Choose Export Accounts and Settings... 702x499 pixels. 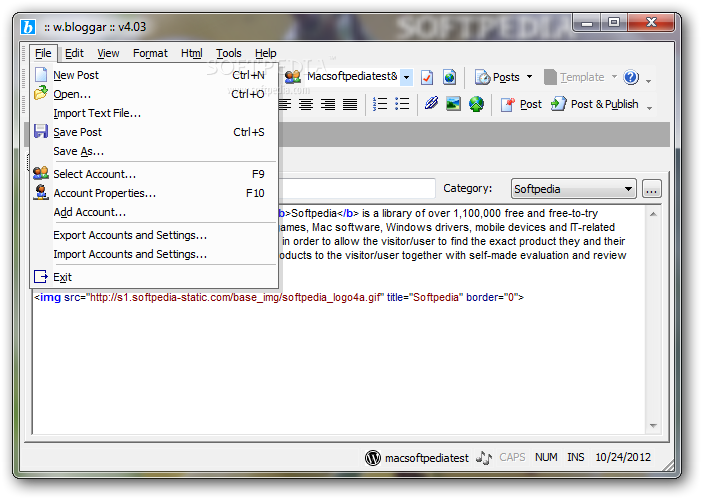pos(154,235)
